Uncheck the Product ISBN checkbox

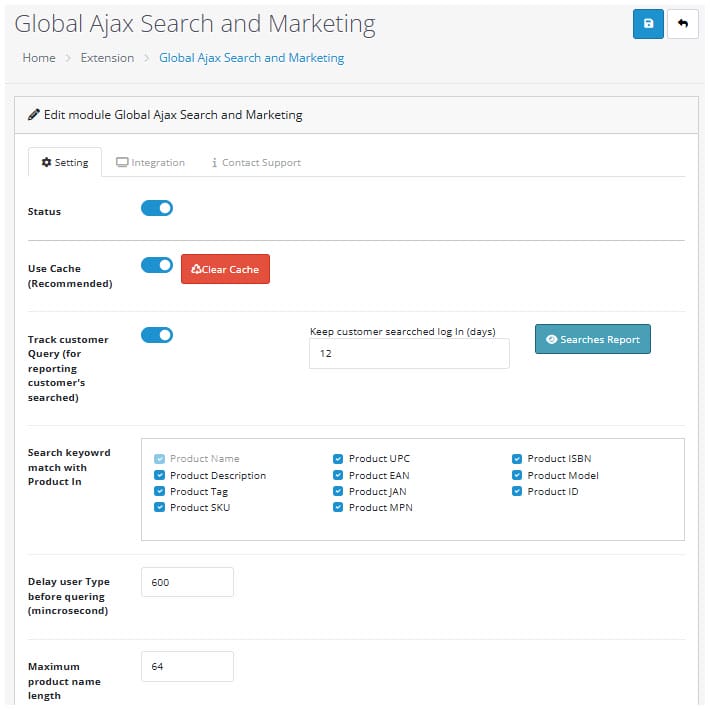point(517,459)
